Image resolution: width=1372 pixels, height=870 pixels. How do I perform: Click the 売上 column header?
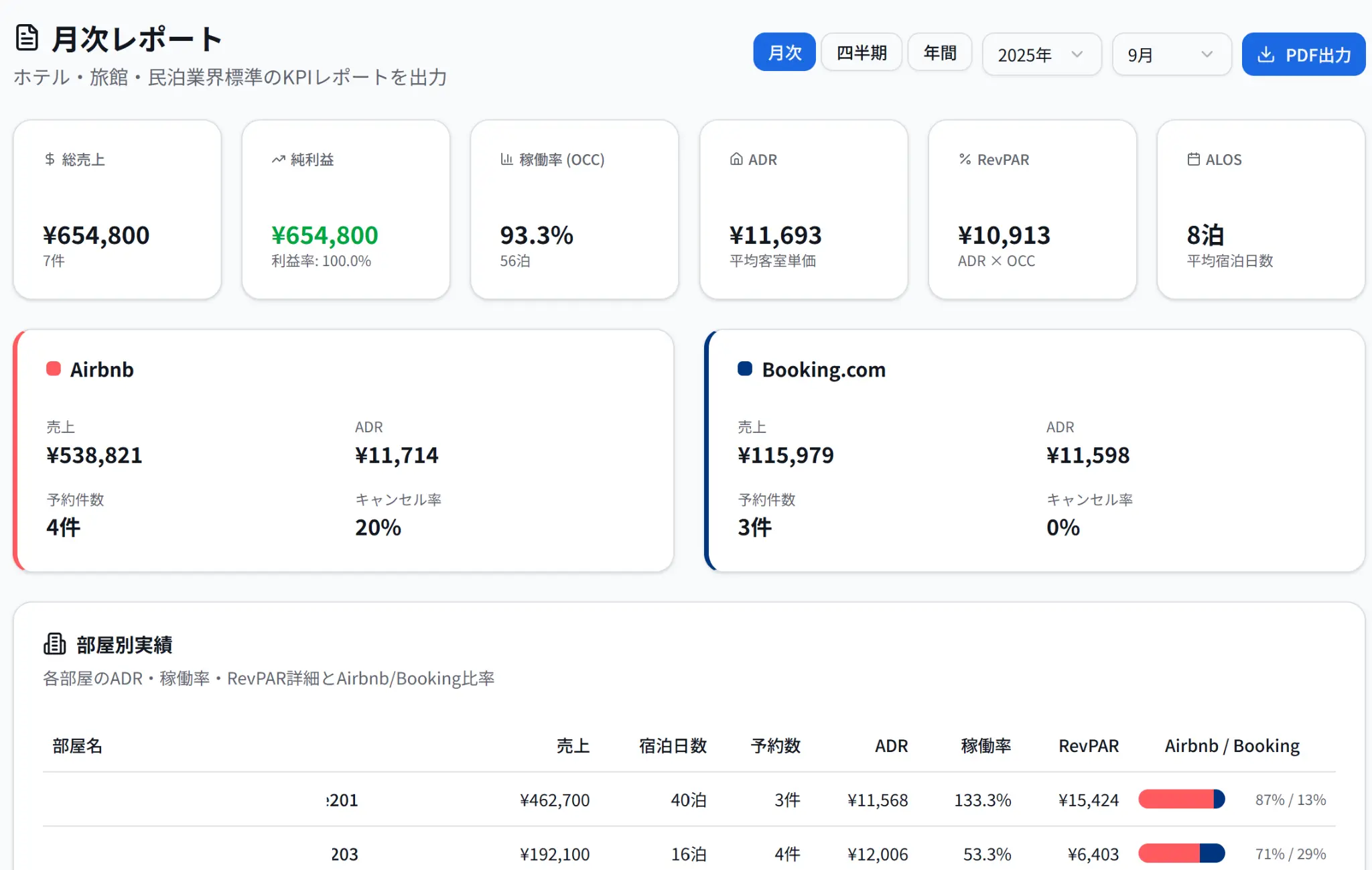(x=573, y=746)
